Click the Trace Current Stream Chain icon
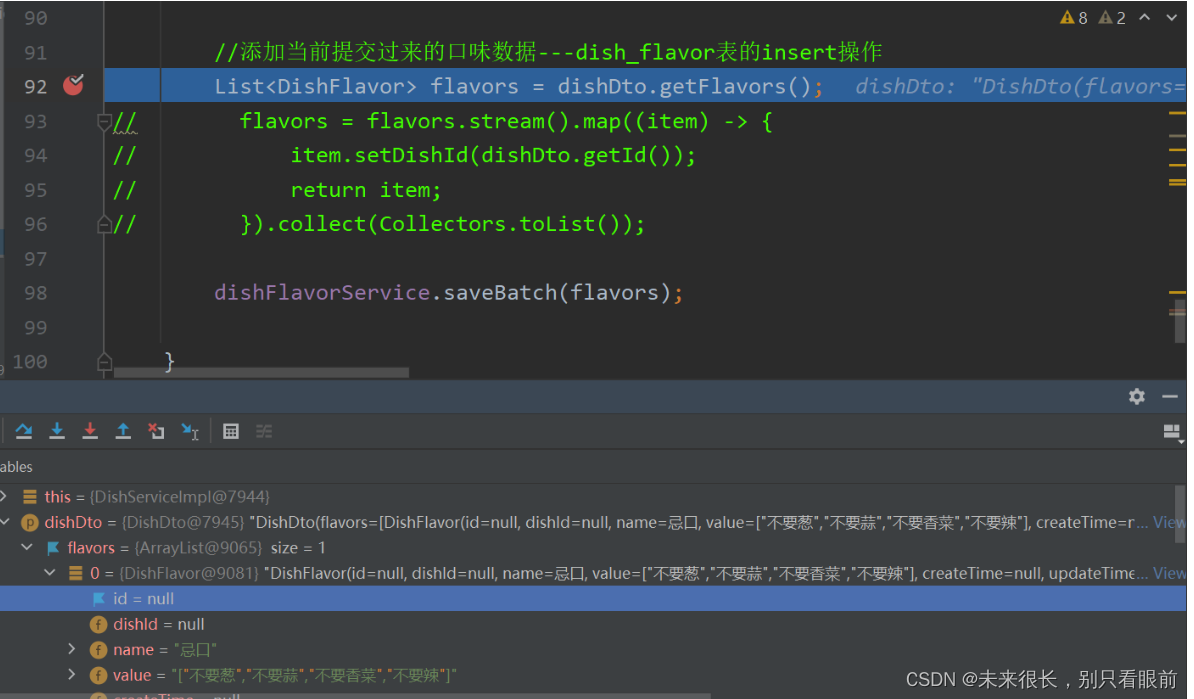1194x699 pixels. point(264,432)
